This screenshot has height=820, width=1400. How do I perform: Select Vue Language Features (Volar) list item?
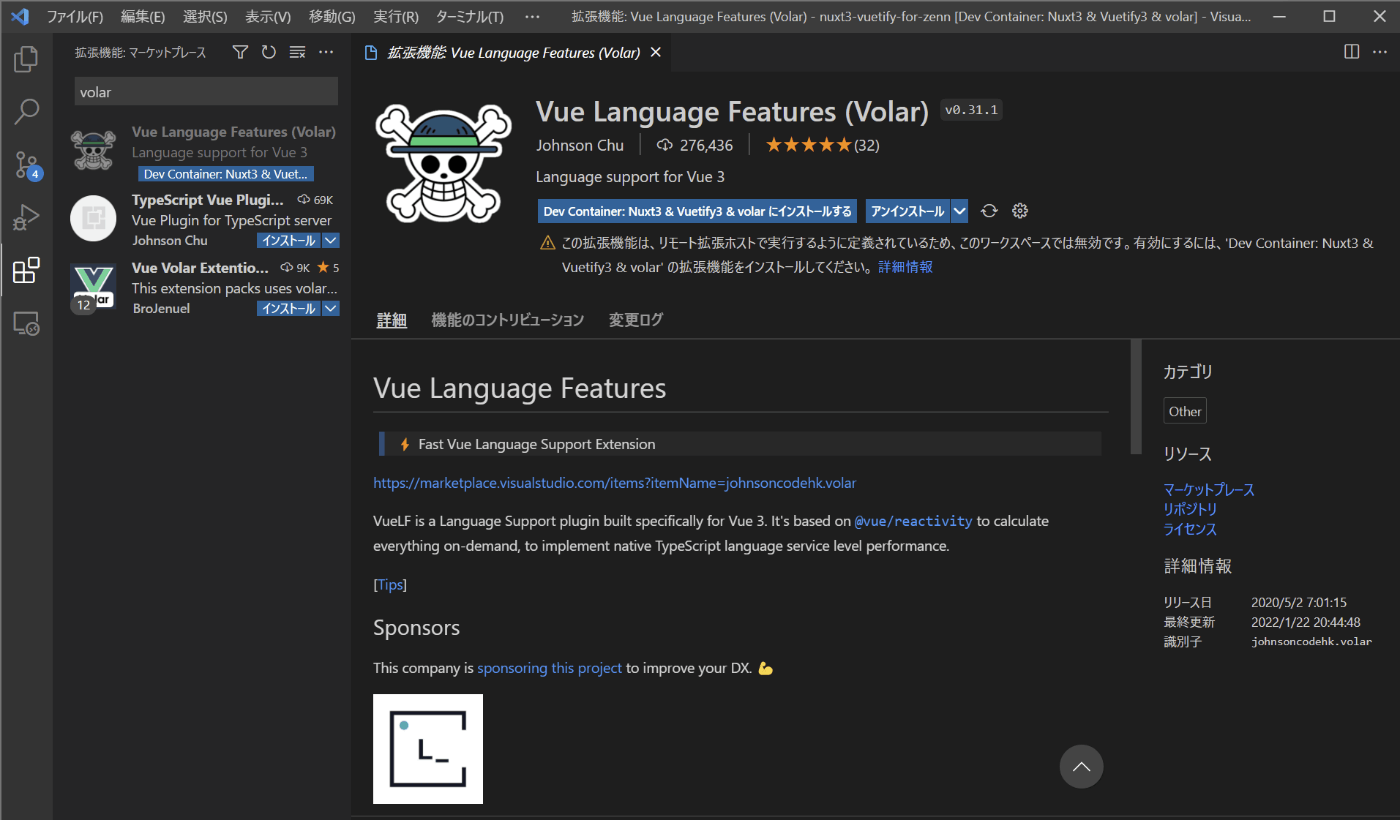204,151
